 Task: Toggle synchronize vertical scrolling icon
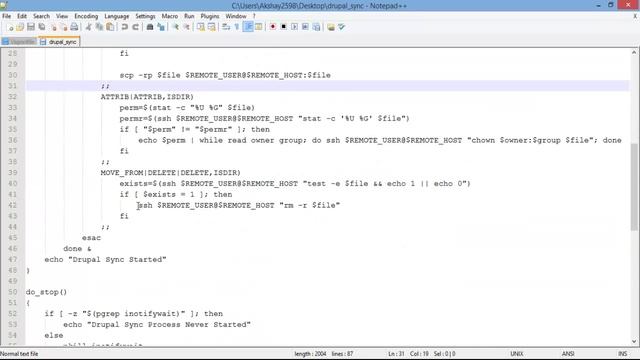[200, 27]
